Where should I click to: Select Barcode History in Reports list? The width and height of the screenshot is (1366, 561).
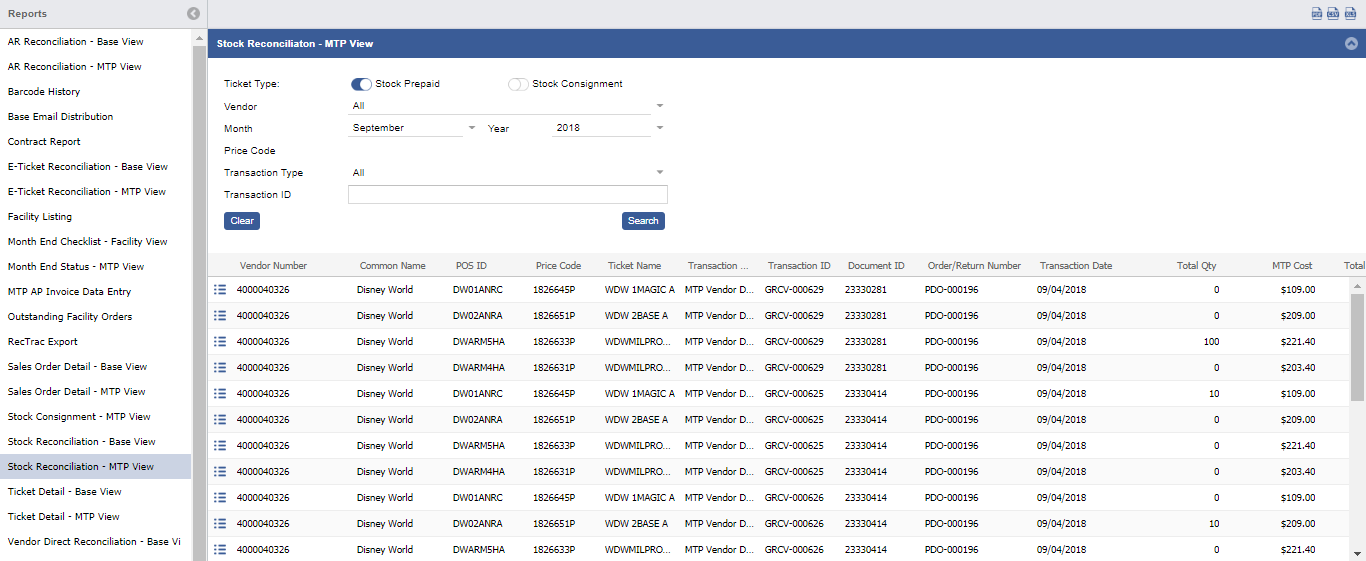(44, 92)
